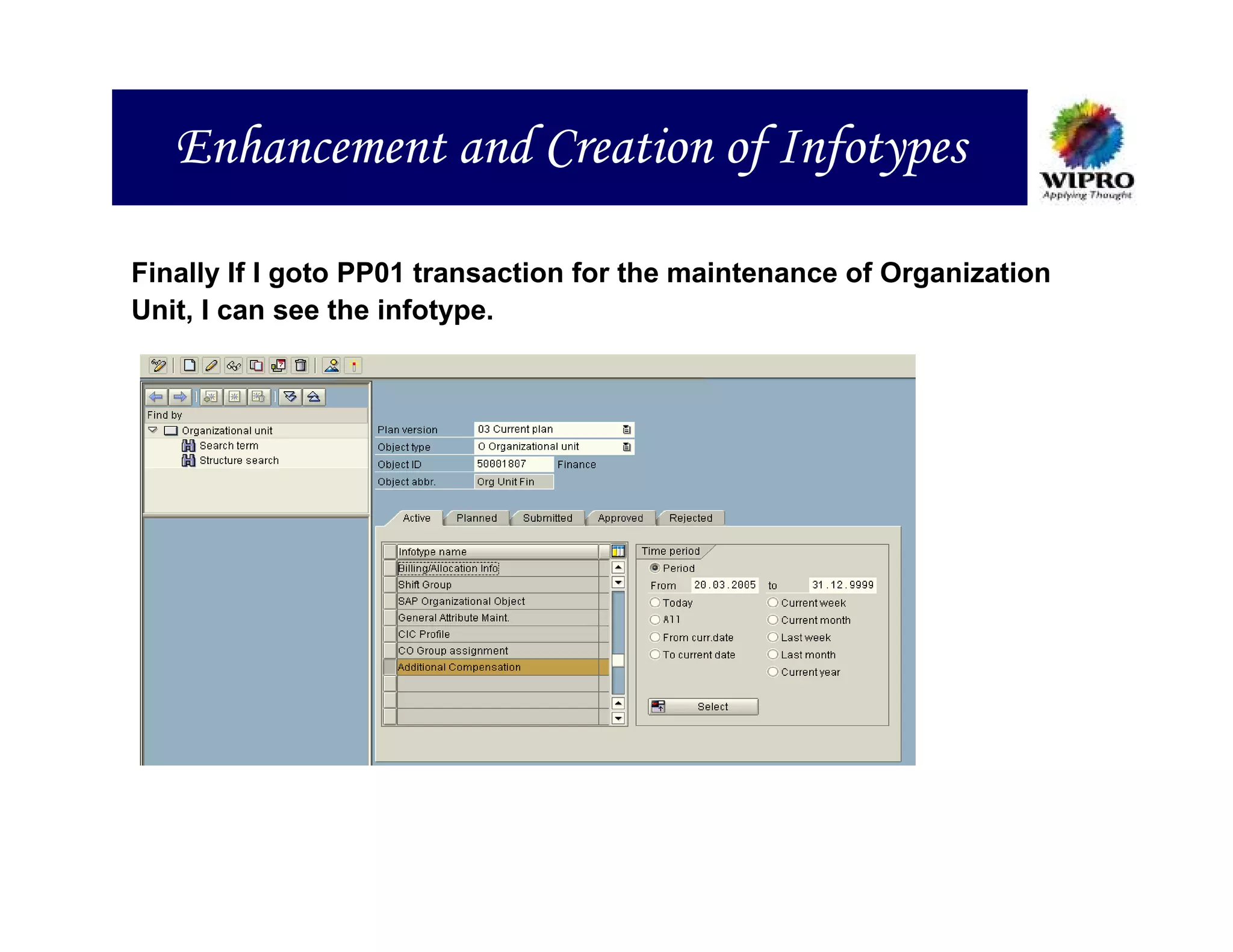Open the Plan version dropdown
The width and height of the screenshot is (1233, 952).
click(x=627, y=429)
